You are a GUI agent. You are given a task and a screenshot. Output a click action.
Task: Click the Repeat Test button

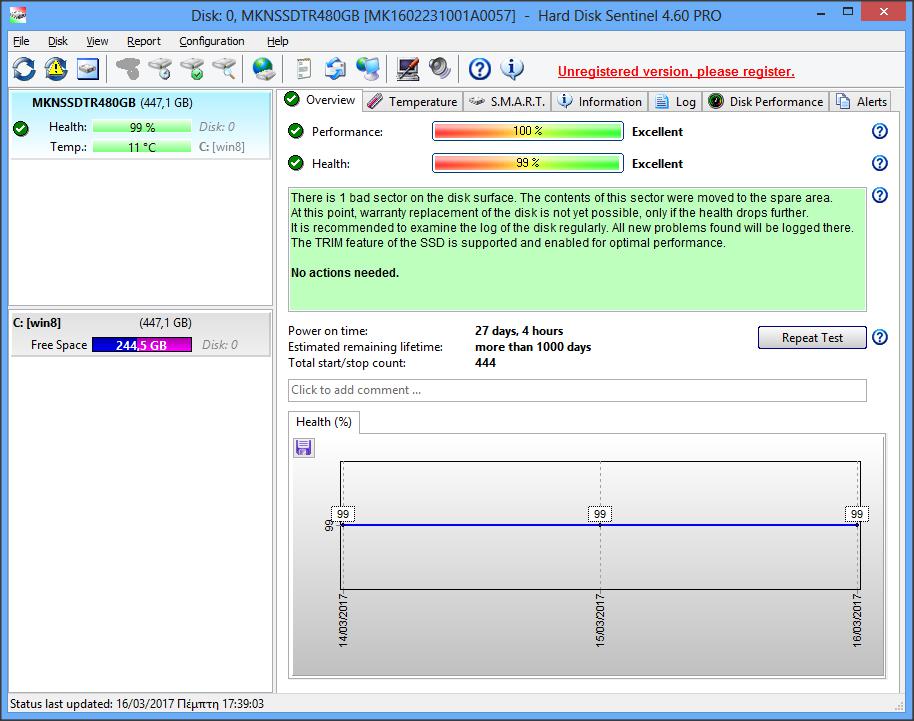(812, 337)
